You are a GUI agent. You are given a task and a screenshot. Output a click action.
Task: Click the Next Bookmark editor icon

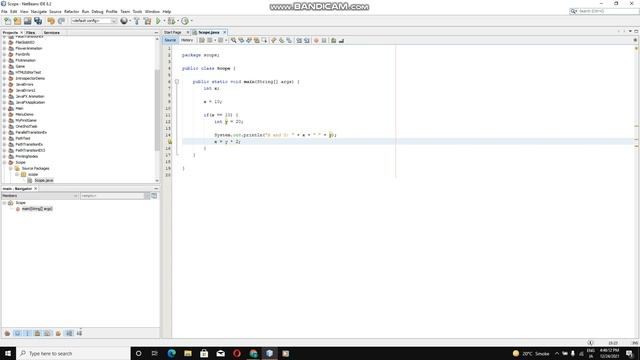[x=281, y=40]
